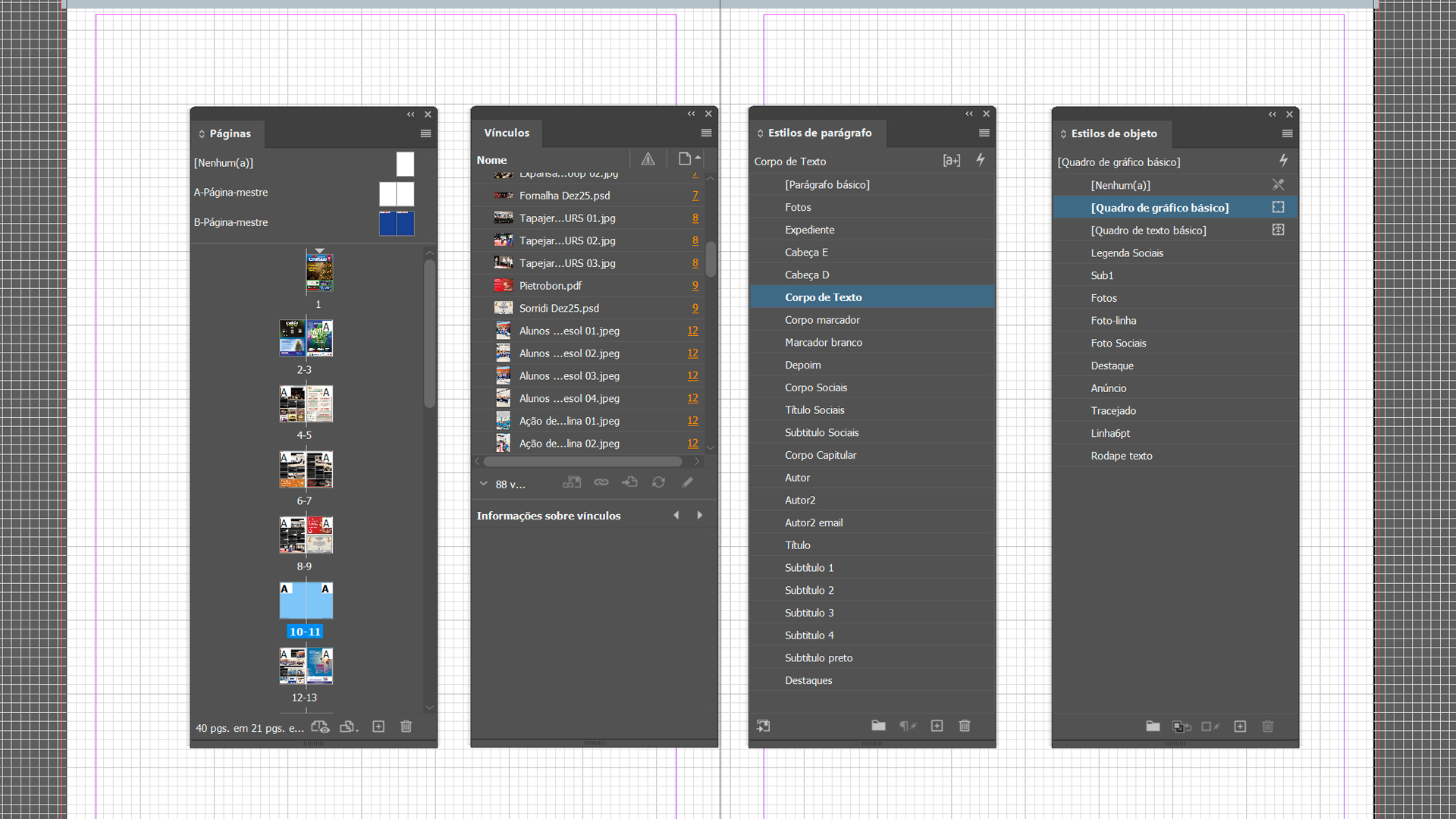Select the Subtítulo preto paragraph style
This screenshot has height=819, width=1456.
point(818,657)
